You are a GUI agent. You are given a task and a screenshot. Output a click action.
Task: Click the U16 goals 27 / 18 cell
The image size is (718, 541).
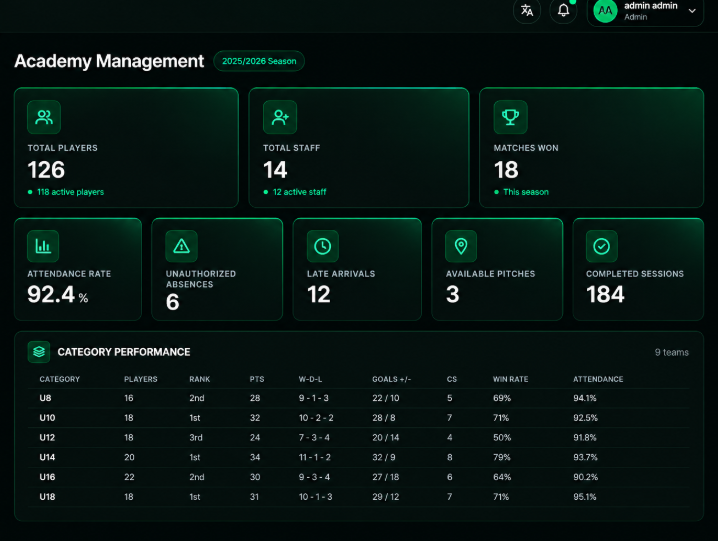[386, 477]
